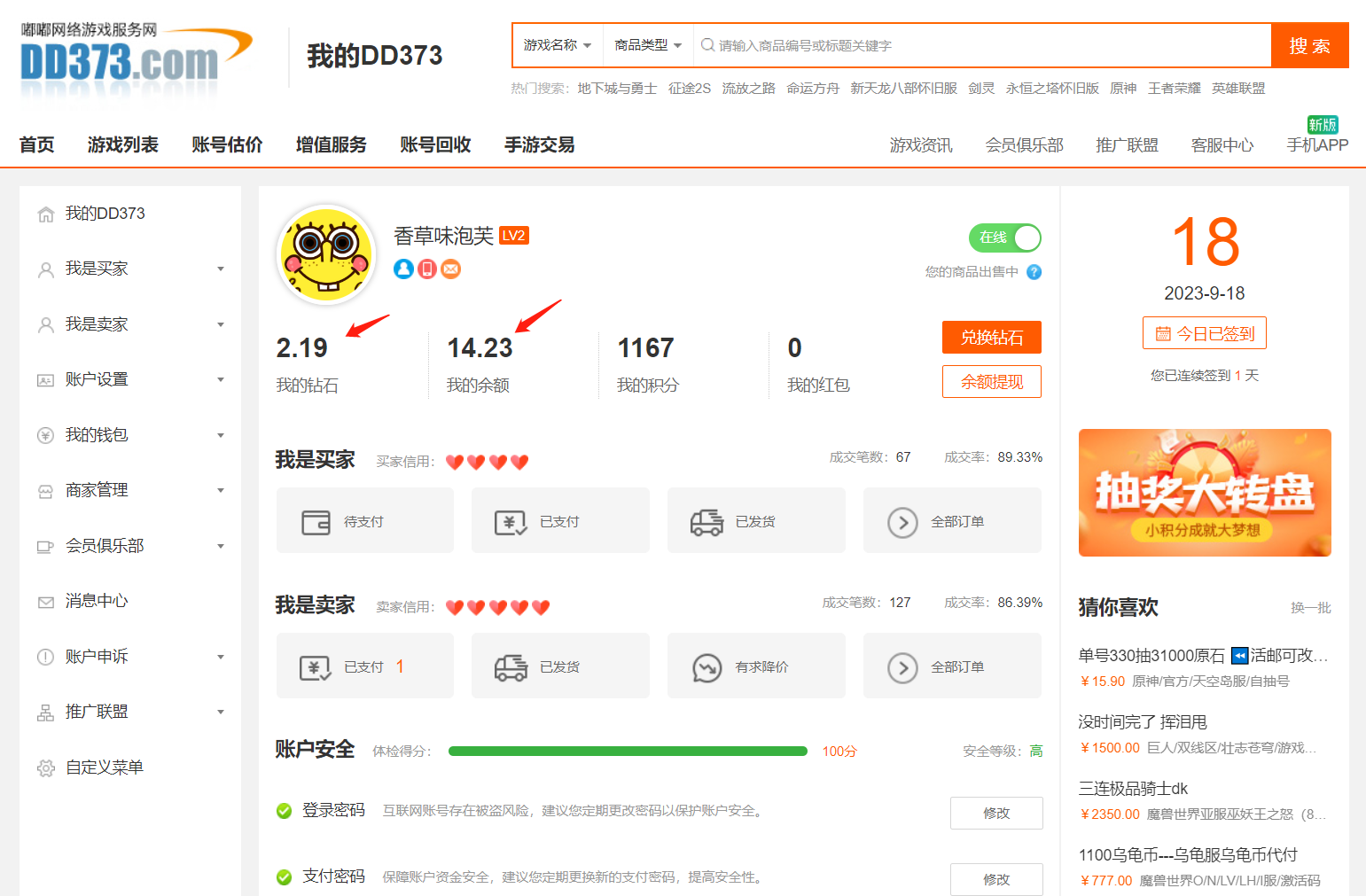Click the blue user verification badge icon
Image resolution: width=1366 pixels, height=896 pixels.
click(x=403, y=269)
